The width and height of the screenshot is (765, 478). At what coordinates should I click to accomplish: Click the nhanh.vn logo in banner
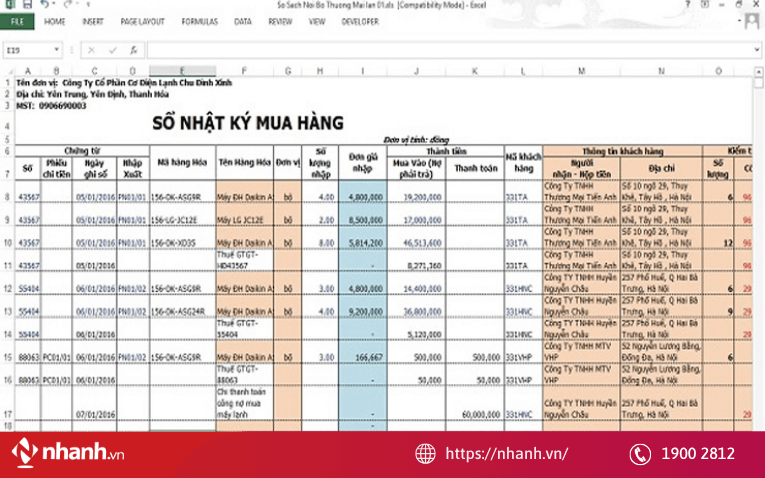[68, 452]
